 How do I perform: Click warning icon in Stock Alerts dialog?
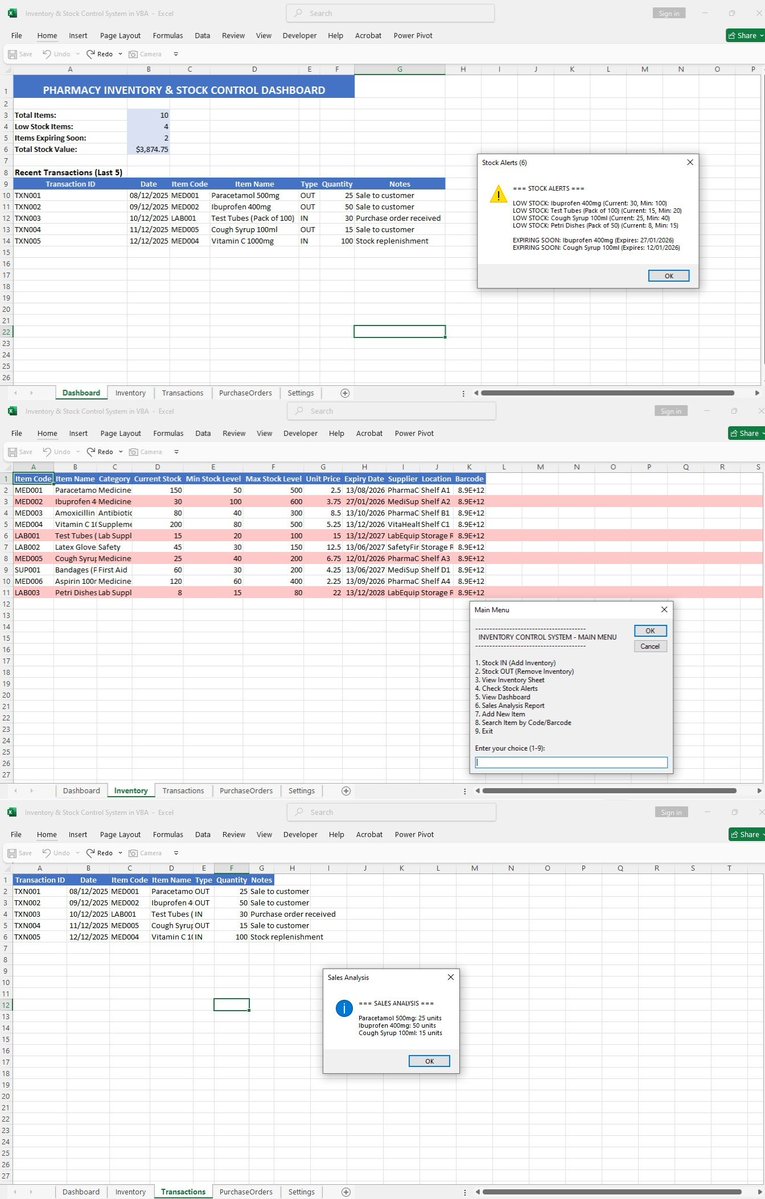pyautogui.click(x=498, y=194)
